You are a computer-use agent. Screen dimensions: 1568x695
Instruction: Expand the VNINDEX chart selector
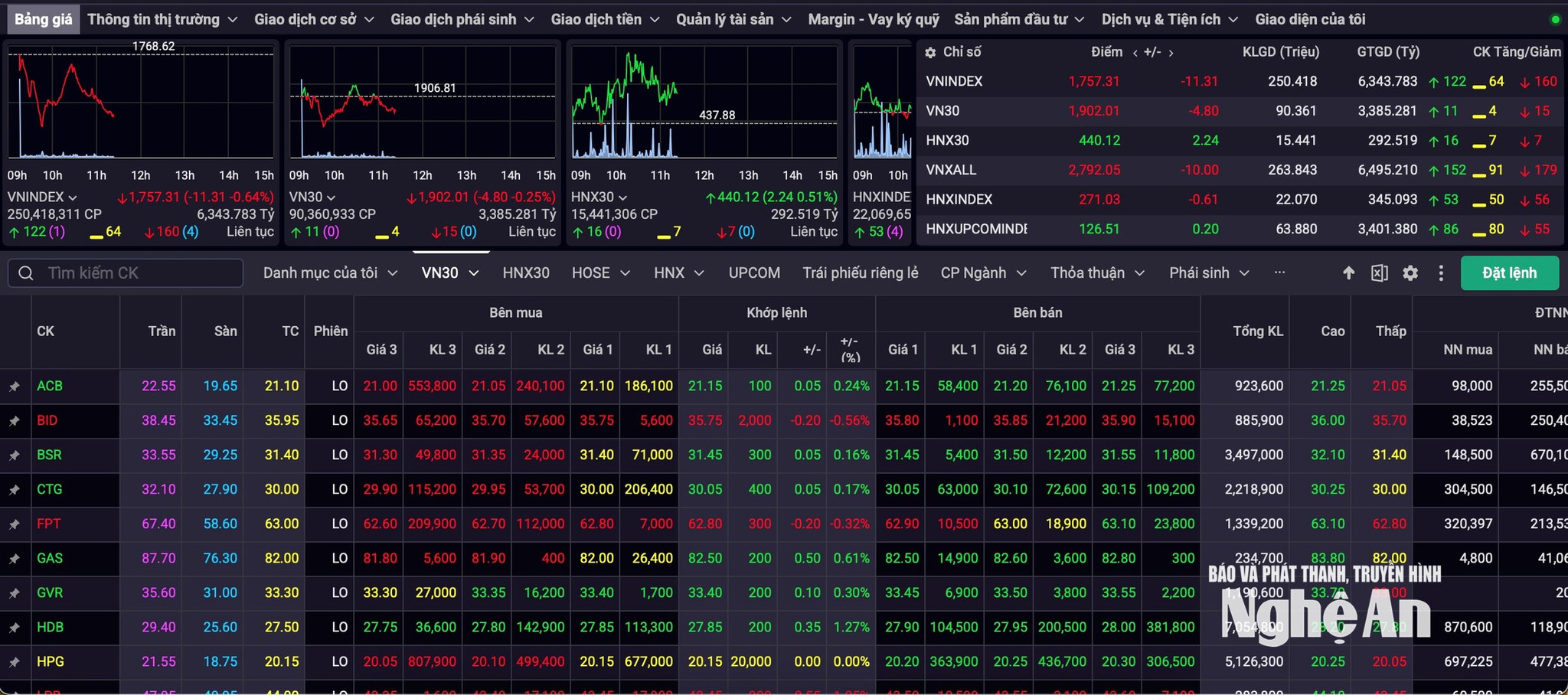point(73,197)
